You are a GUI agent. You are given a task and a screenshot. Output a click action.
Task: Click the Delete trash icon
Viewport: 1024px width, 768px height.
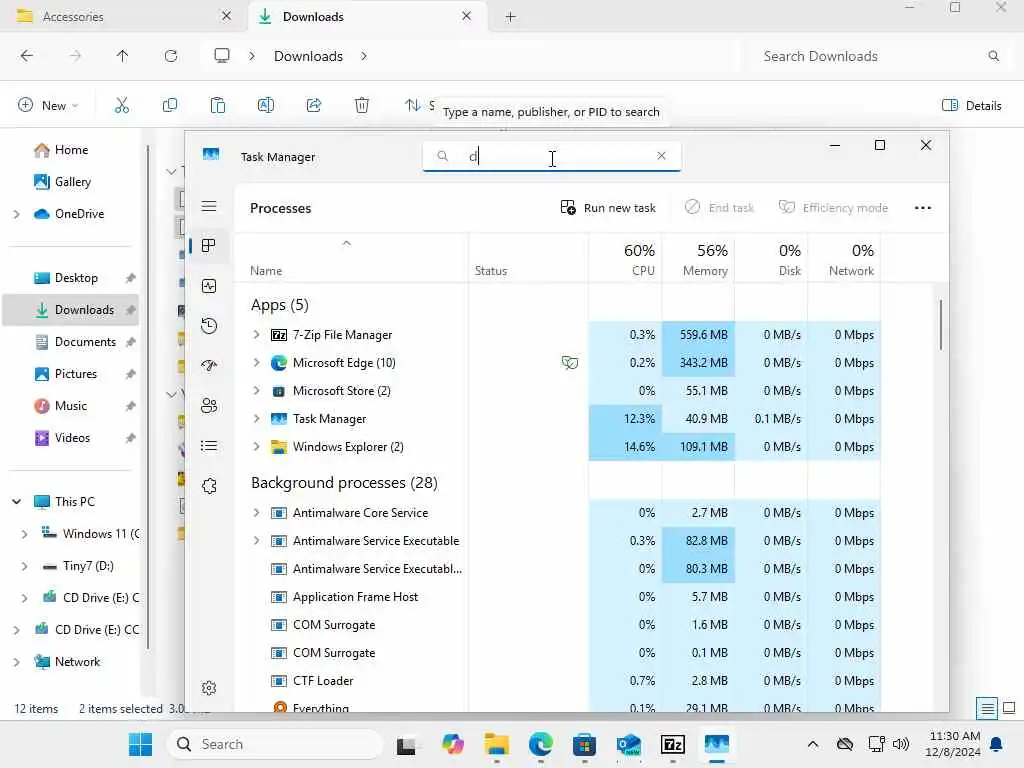[x=362, y=105]
